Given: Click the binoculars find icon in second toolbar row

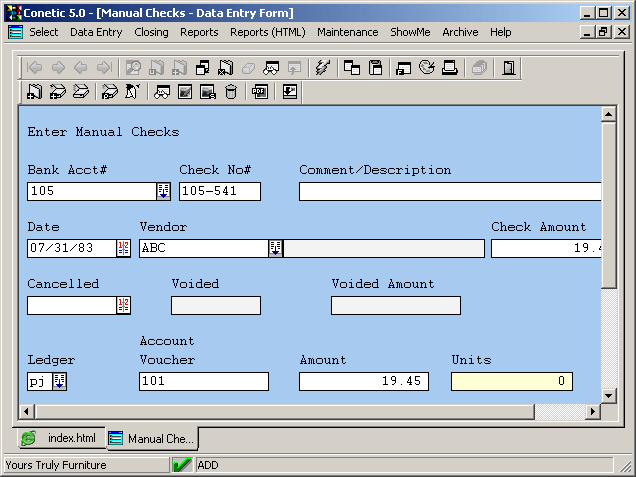Looking at the screenshot, I should 161,92.
